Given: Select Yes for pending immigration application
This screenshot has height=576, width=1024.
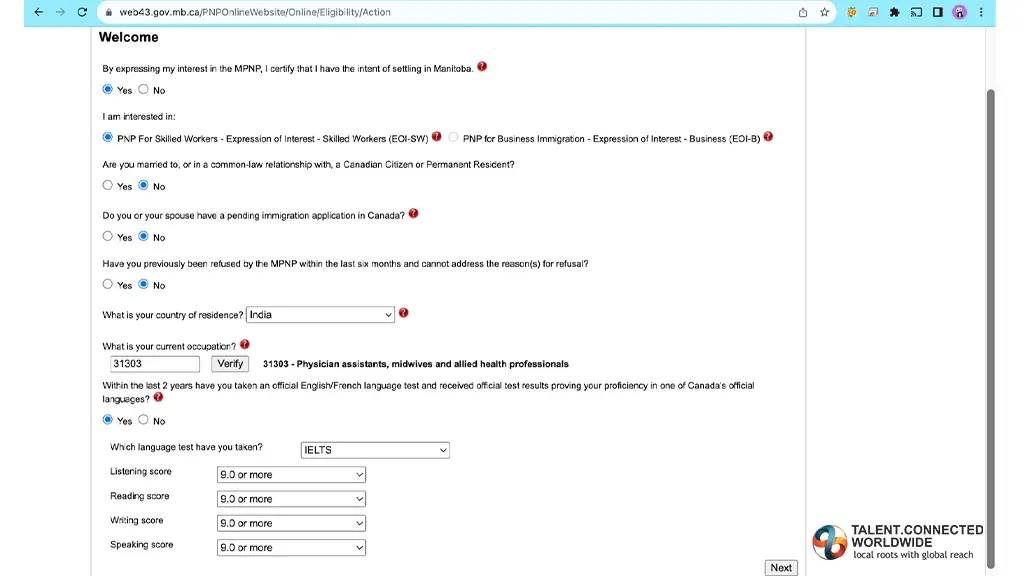Looking at the screenshot, I should coord(108,236).
